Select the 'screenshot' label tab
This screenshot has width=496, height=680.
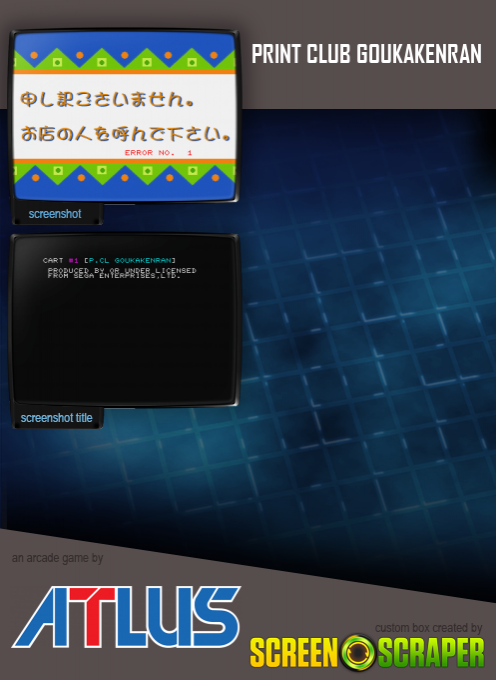click(55, 214)
